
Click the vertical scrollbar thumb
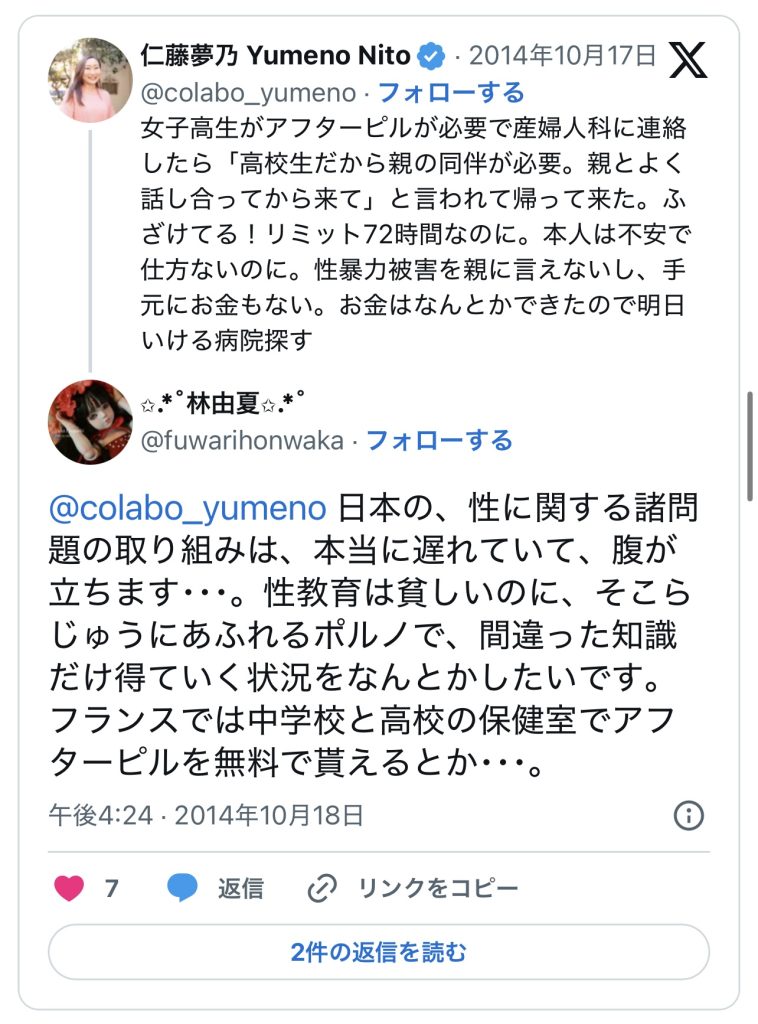click(x=750, y=446)
